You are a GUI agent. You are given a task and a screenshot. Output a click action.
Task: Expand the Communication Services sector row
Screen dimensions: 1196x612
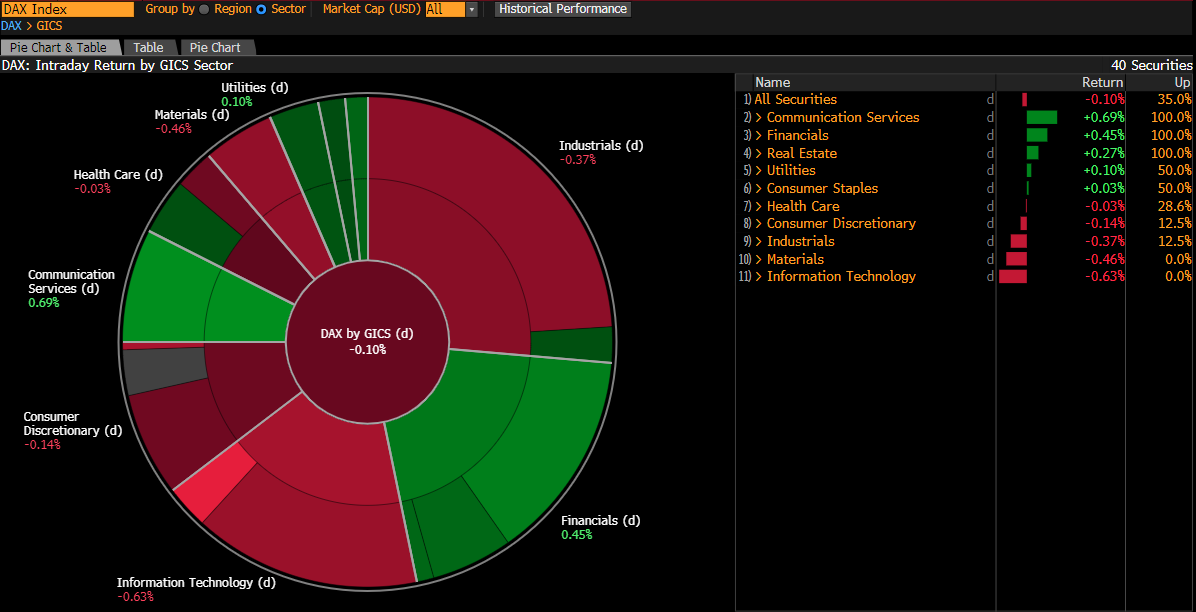(x=760, y=118)
